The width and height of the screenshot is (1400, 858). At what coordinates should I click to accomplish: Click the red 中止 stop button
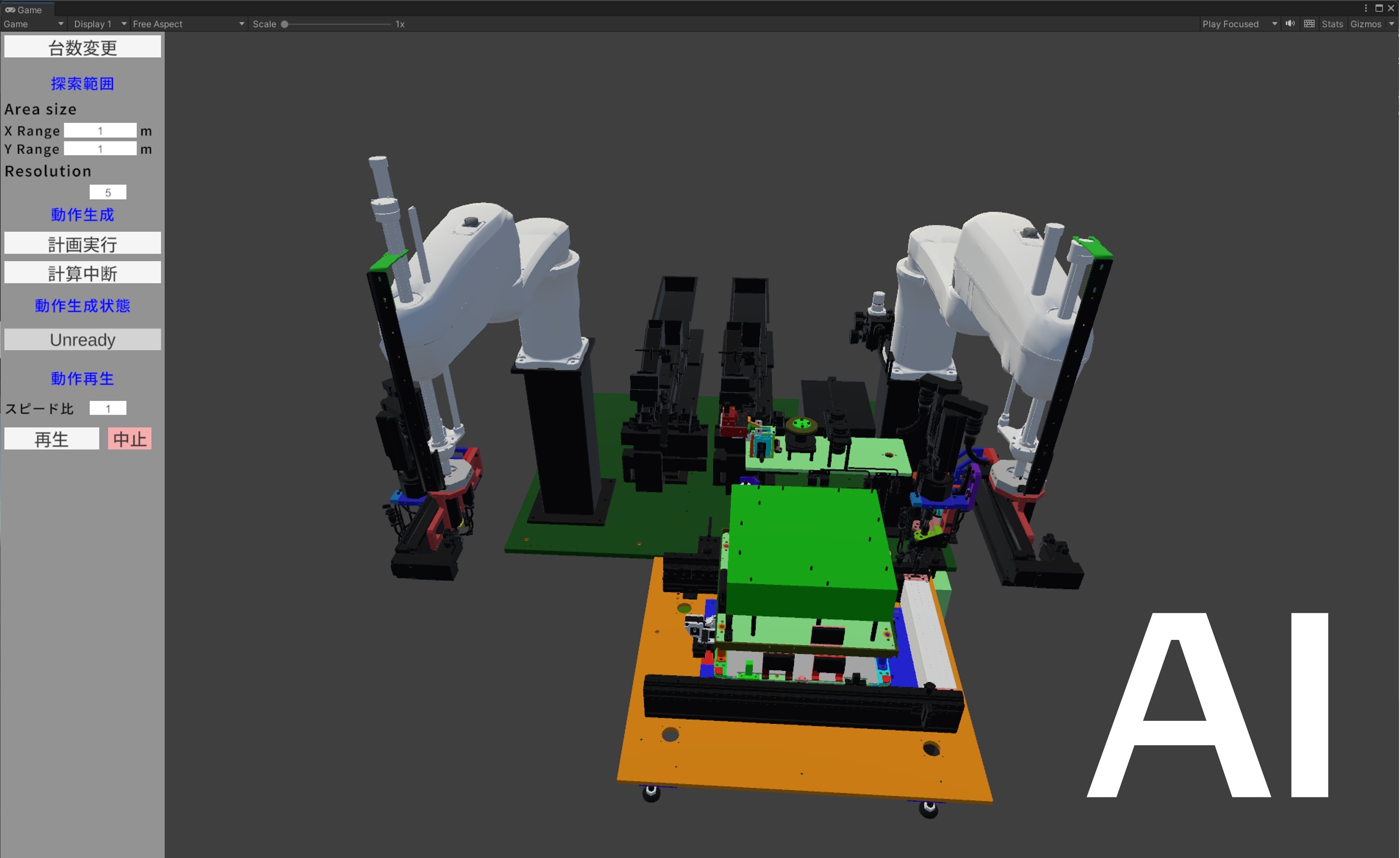129,439
